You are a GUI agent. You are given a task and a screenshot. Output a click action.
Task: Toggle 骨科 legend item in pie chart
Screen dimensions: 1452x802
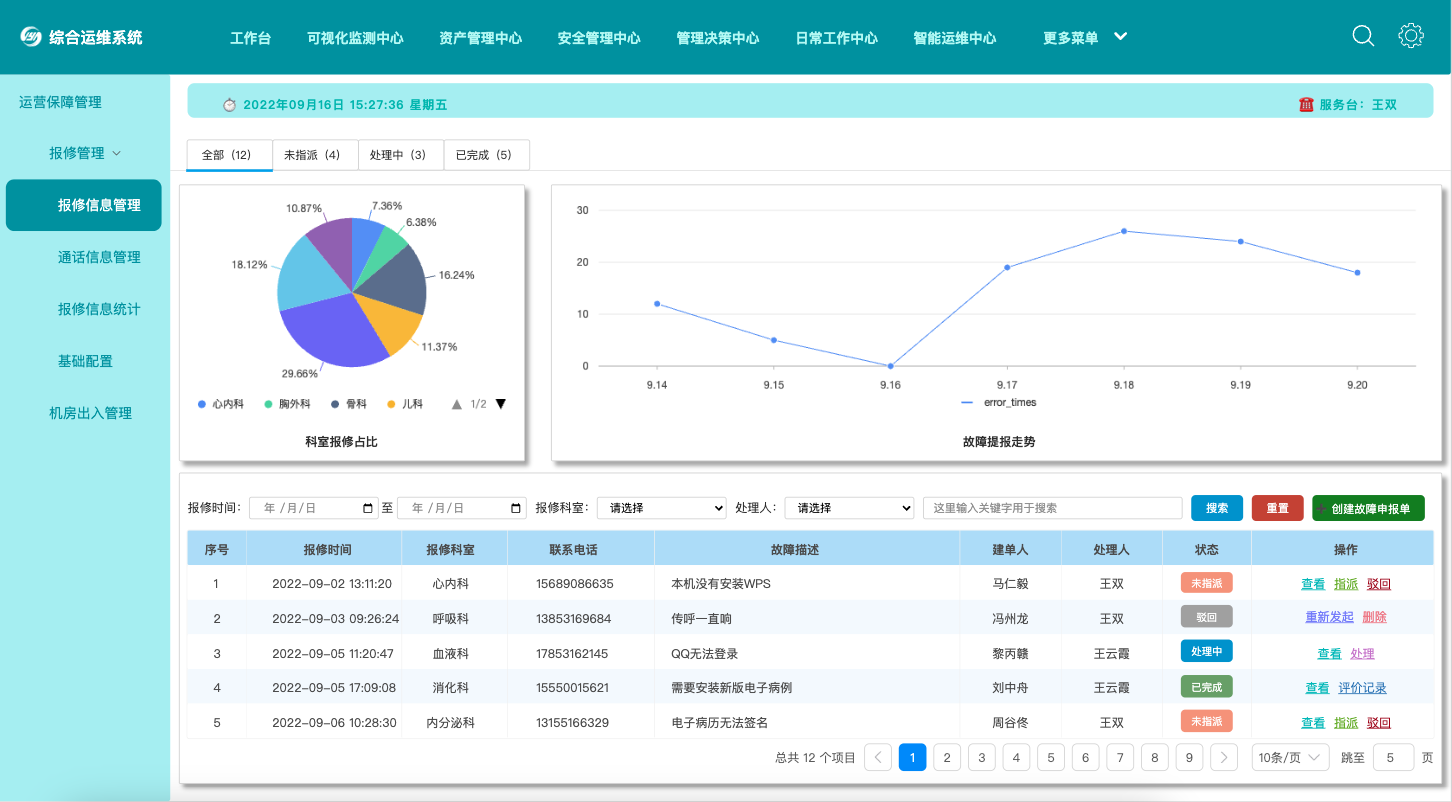click(349, 404)
